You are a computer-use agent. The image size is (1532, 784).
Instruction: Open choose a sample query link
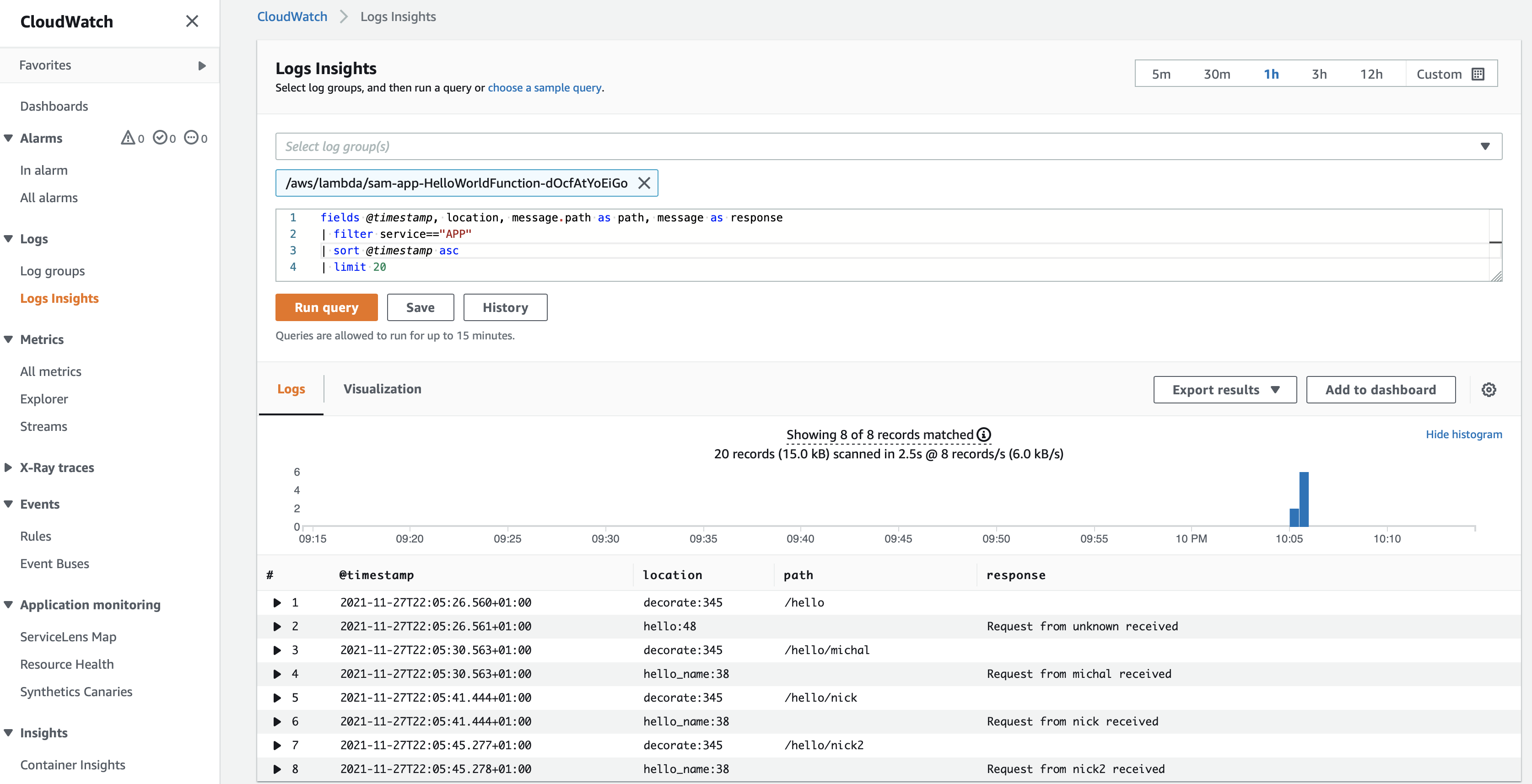click(544, 87)
